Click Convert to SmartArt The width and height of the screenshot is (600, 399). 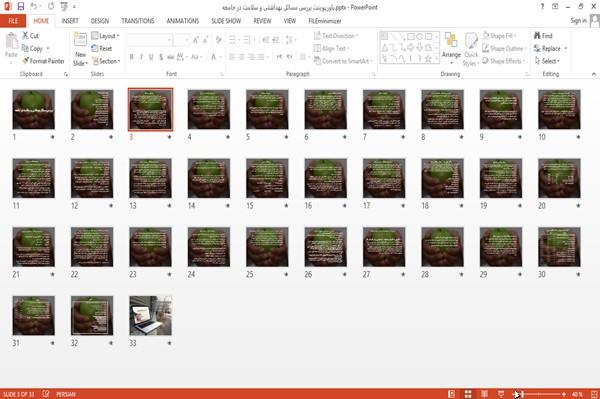343,61
